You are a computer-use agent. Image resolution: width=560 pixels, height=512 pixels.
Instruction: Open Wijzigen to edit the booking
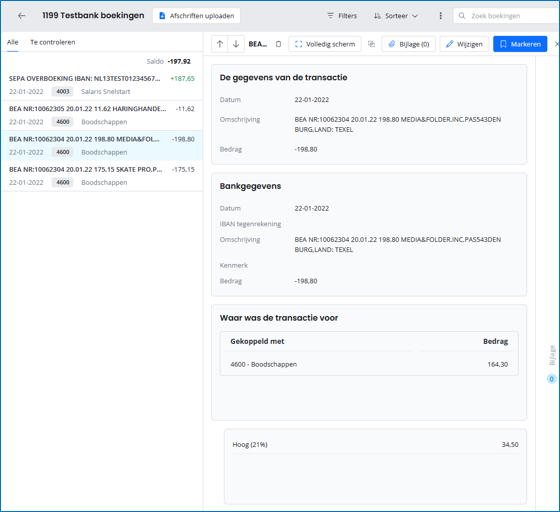464,44
